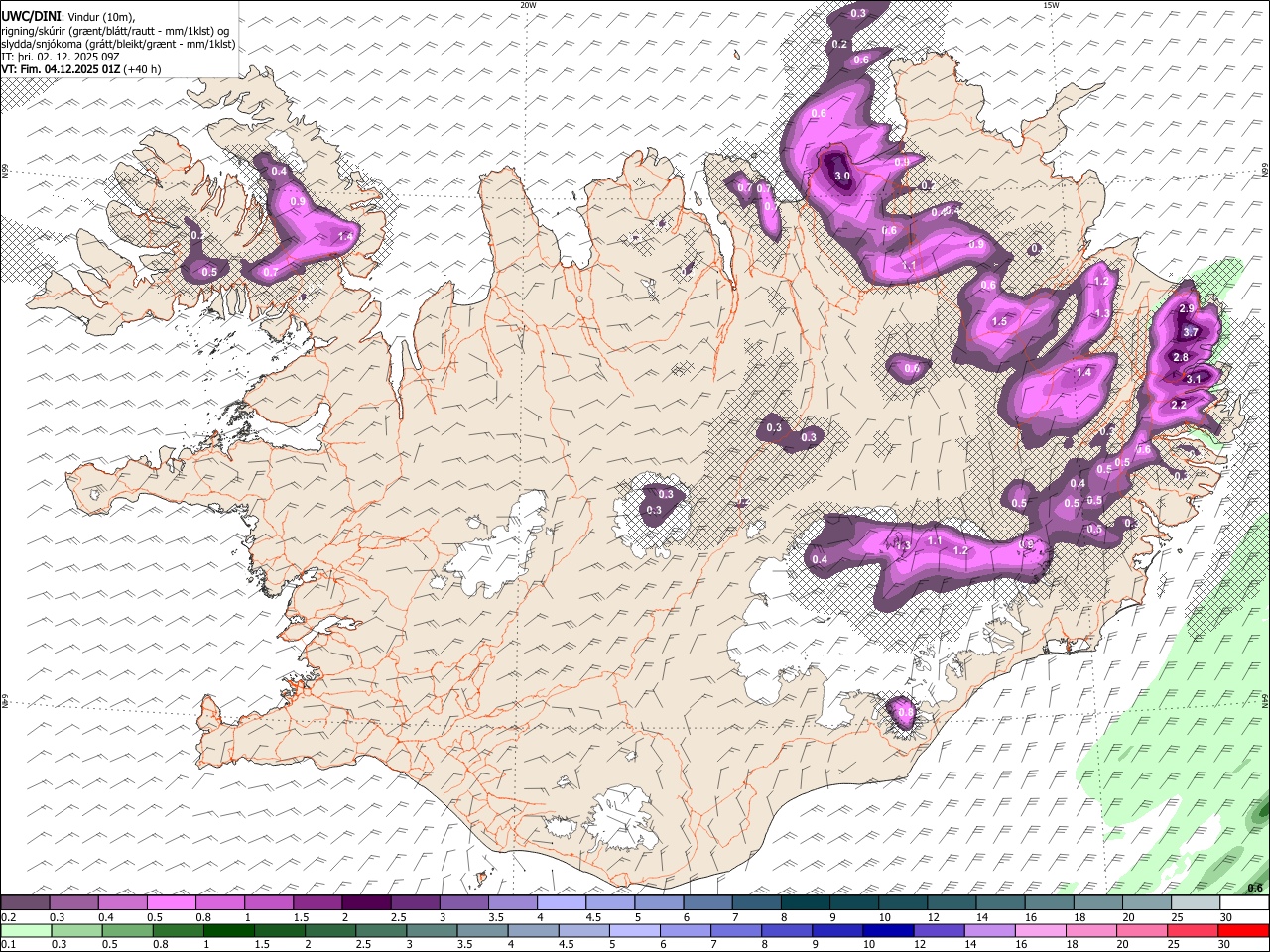
Task: Click the 15W longitude label
Action: click(1052, 5)
